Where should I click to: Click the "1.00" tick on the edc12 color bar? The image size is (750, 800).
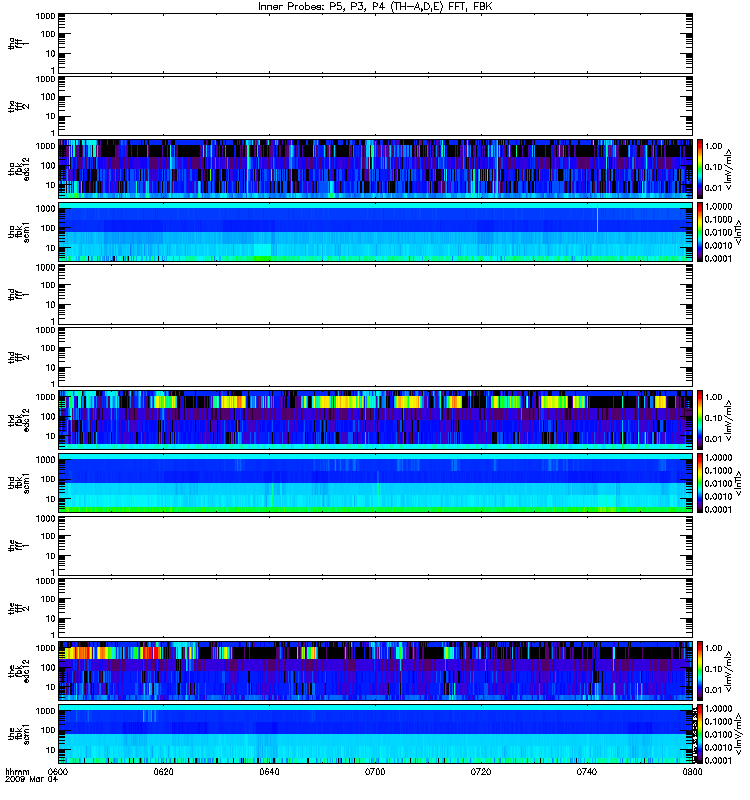pyautogui.click(x=714, y=648)
